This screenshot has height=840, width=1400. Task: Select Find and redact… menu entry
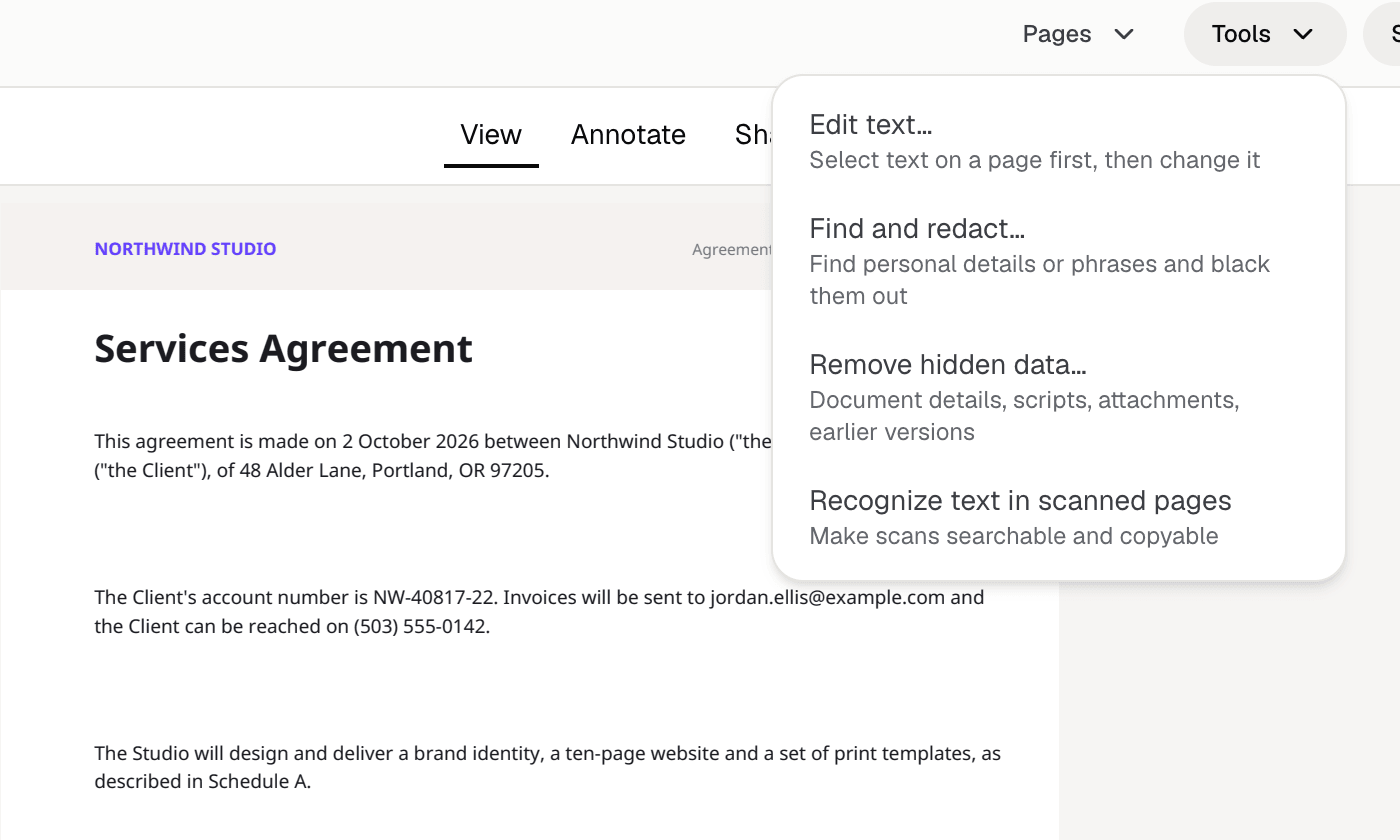coord(1059,261)
